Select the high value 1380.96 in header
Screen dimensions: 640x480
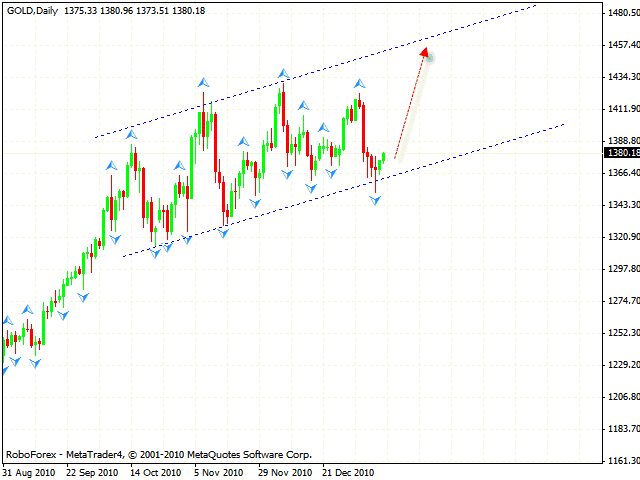(x=116, y=11)
